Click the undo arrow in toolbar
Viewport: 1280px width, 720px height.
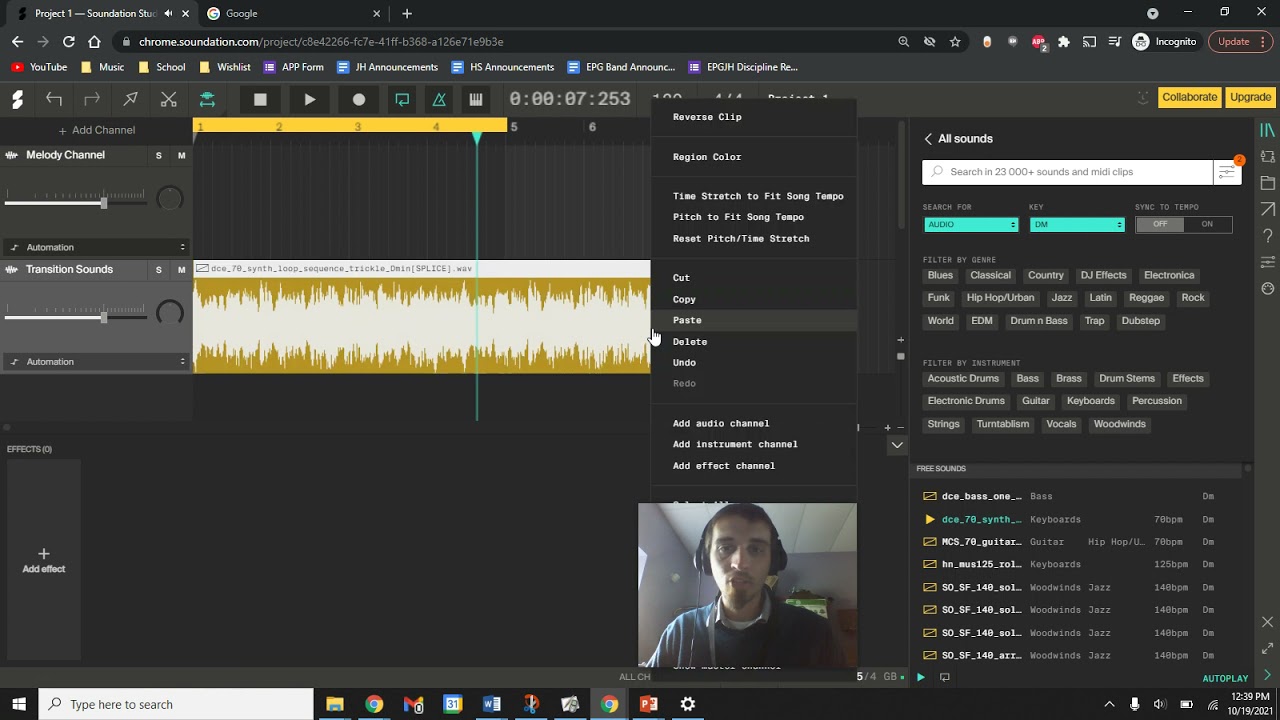(x=54, y=99)
